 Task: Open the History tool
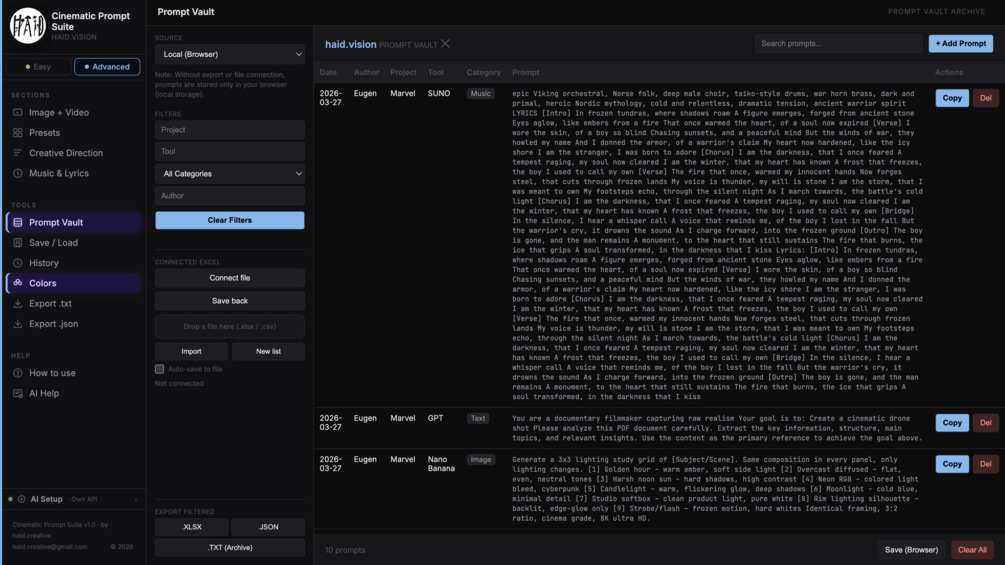74,263
